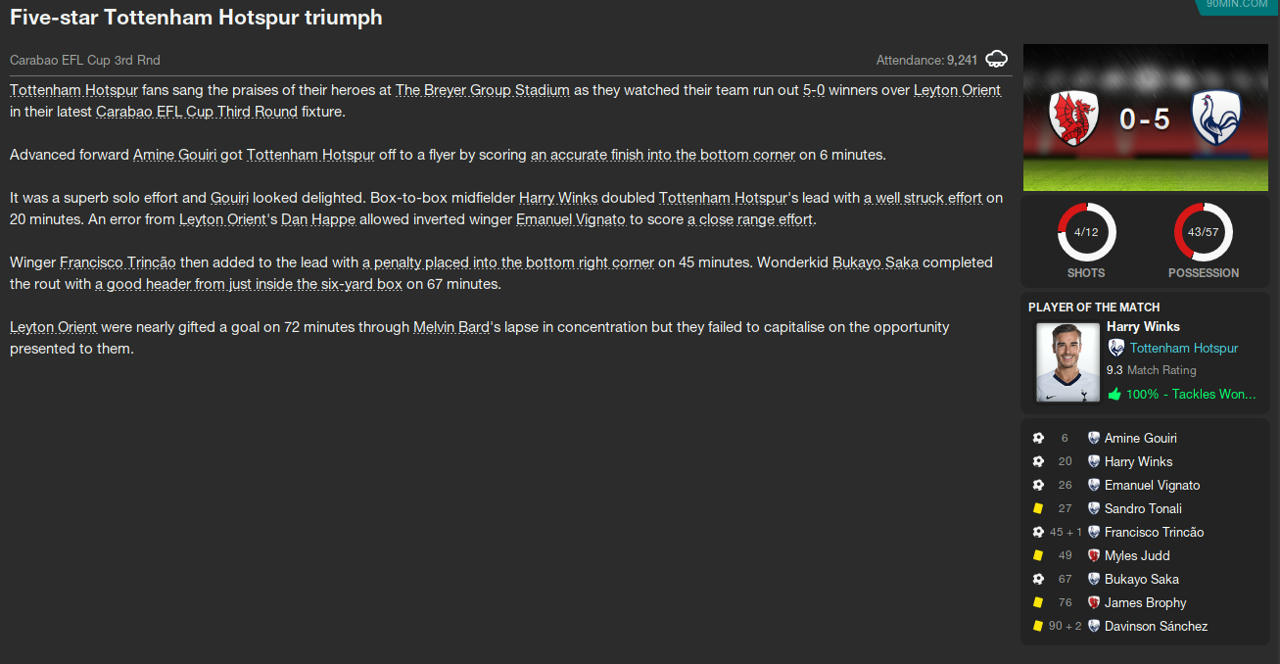The image size is (1280, 664).
Task: Click the goal ball icon beside Bukayo Saka
Action: pos(1038,579)
